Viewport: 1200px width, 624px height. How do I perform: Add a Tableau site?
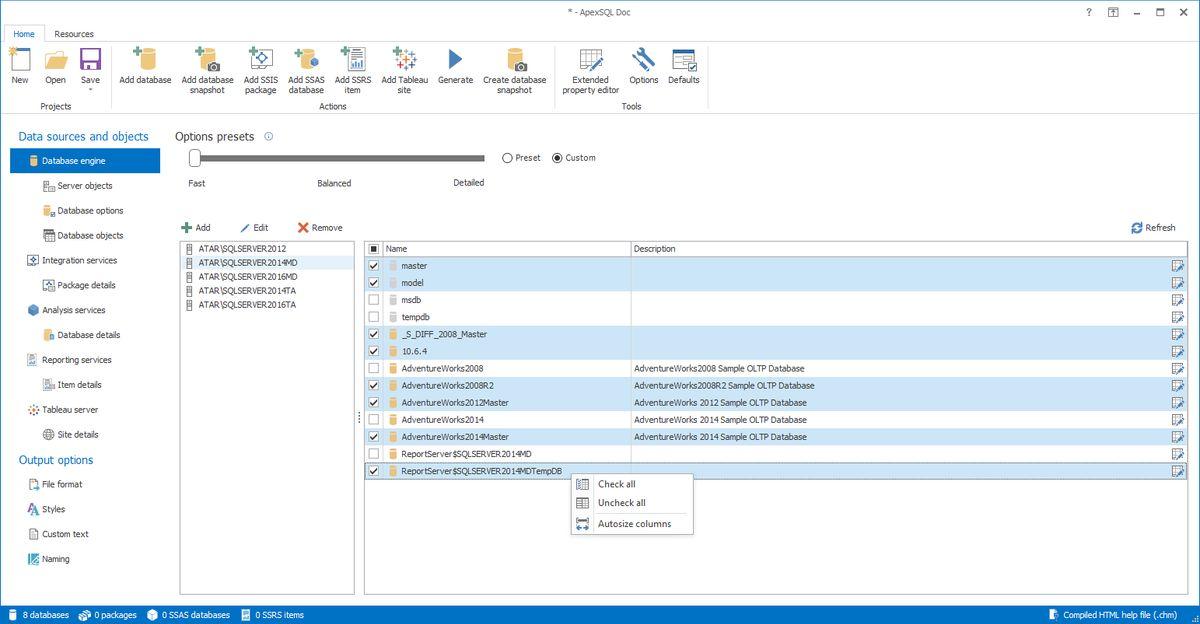404,70
